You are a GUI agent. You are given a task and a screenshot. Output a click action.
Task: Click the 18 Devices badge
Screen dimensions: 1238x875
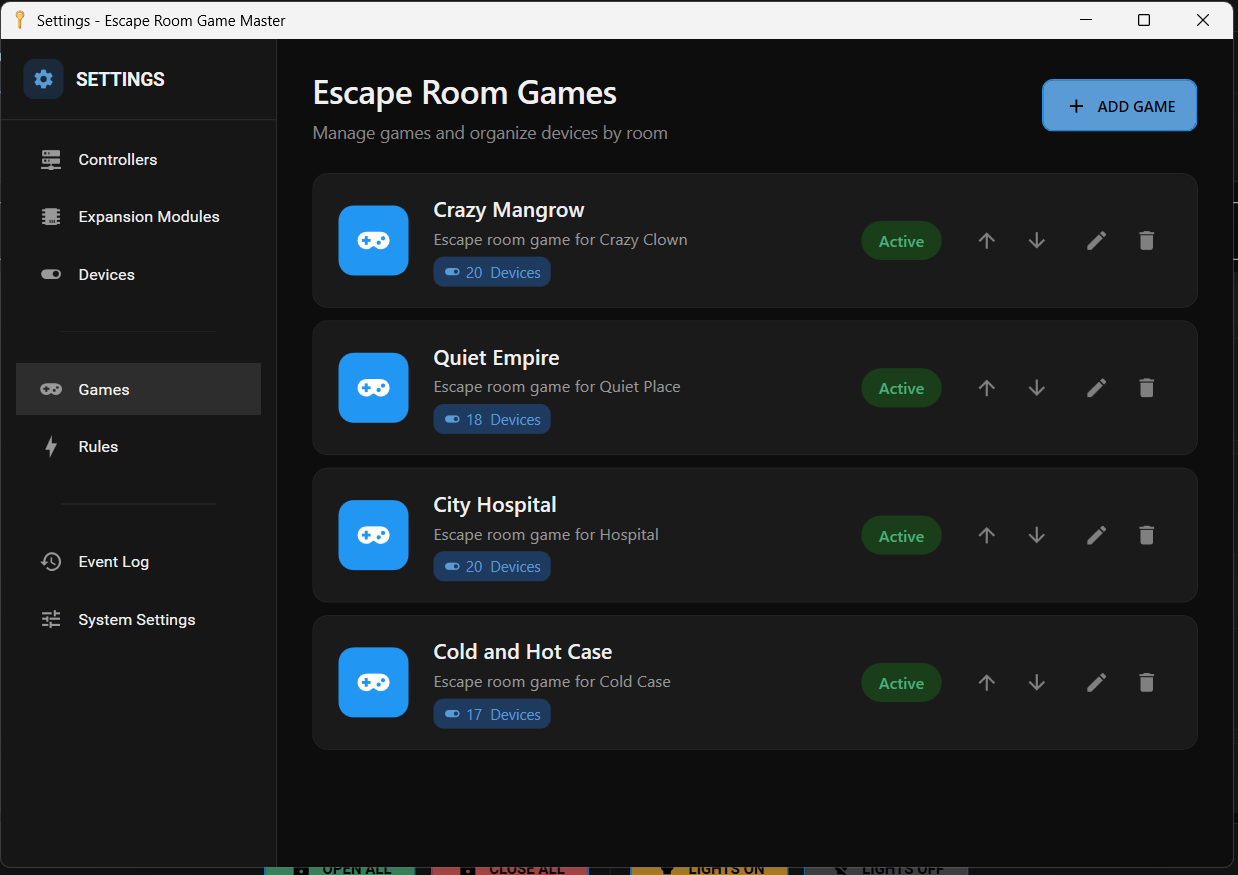coord(492,420)
